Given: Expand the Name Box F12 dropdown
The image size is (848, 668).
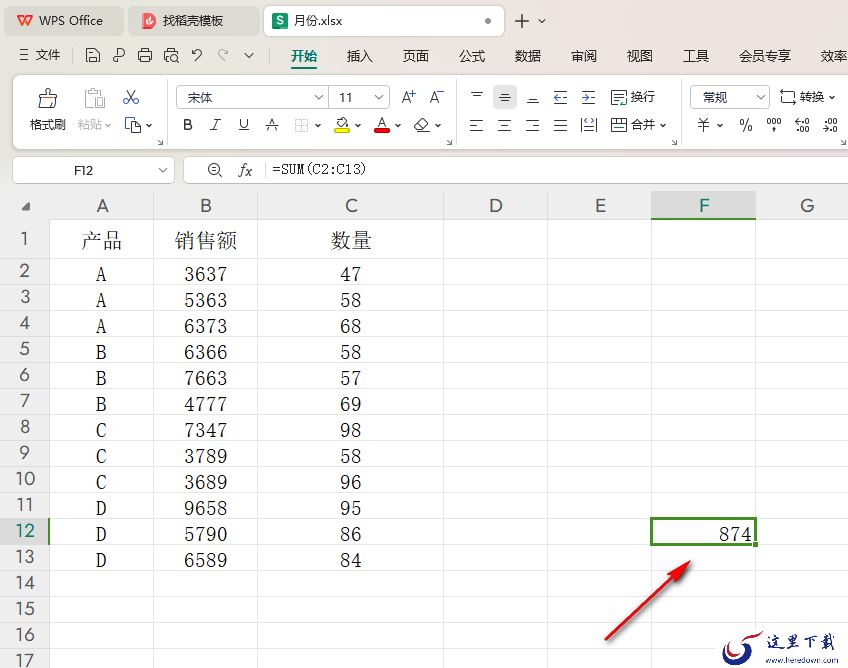Looking at the screenshot, I should point(162,170).
